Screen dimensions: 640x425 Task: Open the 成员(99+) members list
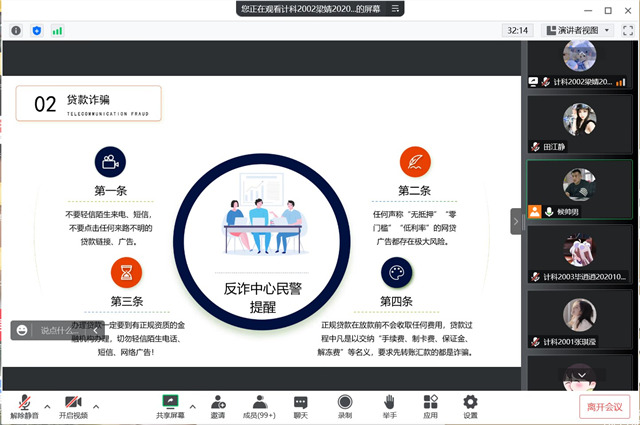click(x=259, y=407)
